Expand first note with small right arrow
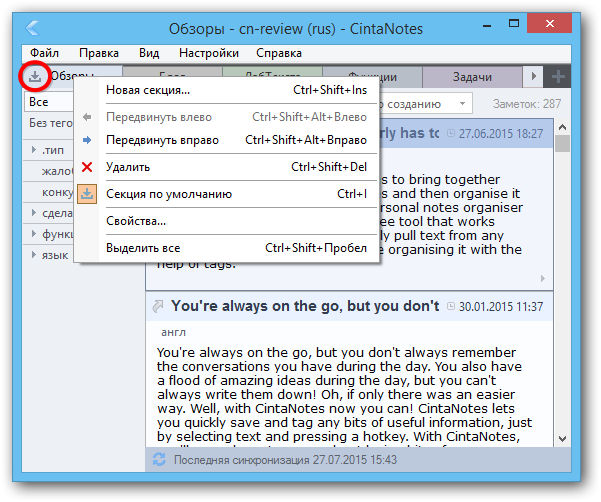601x502 pixels. click(543, 278)
